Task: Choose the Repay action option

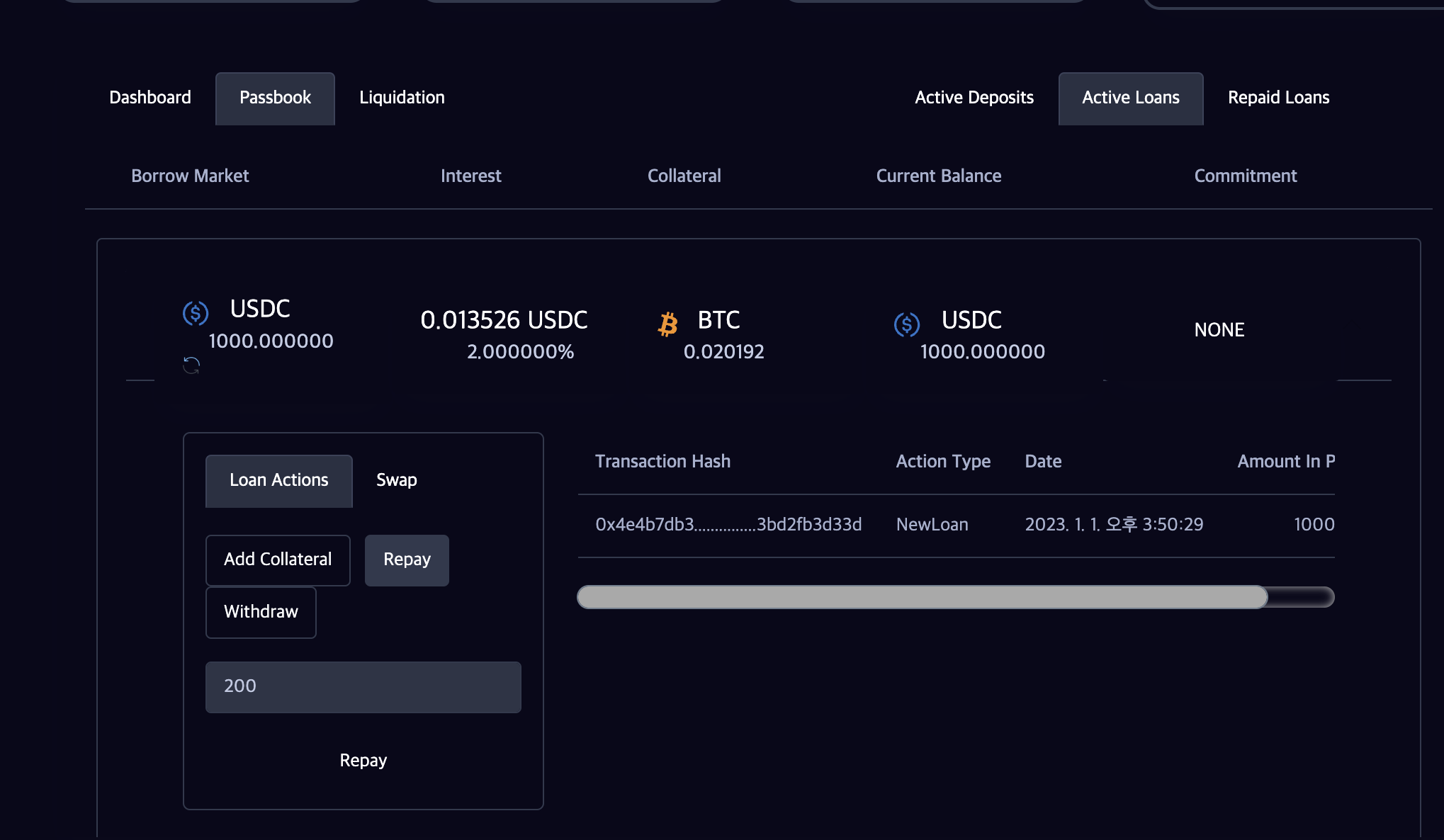Action: click(407, 560)
